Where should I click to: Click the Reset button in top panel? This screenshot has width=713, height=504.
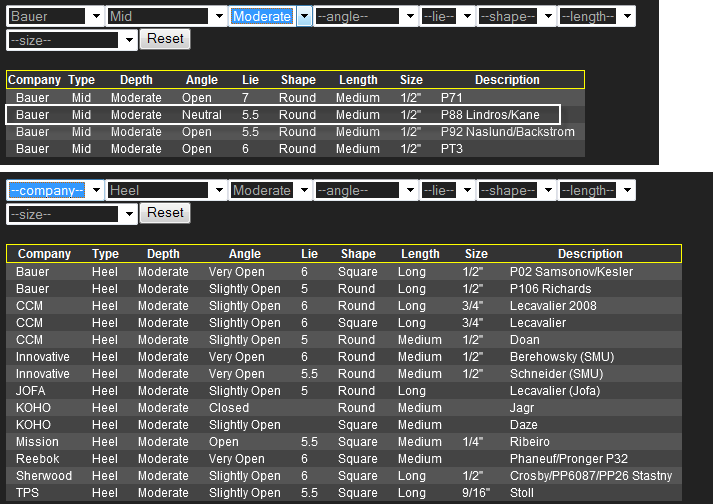(x=165, y=39)
